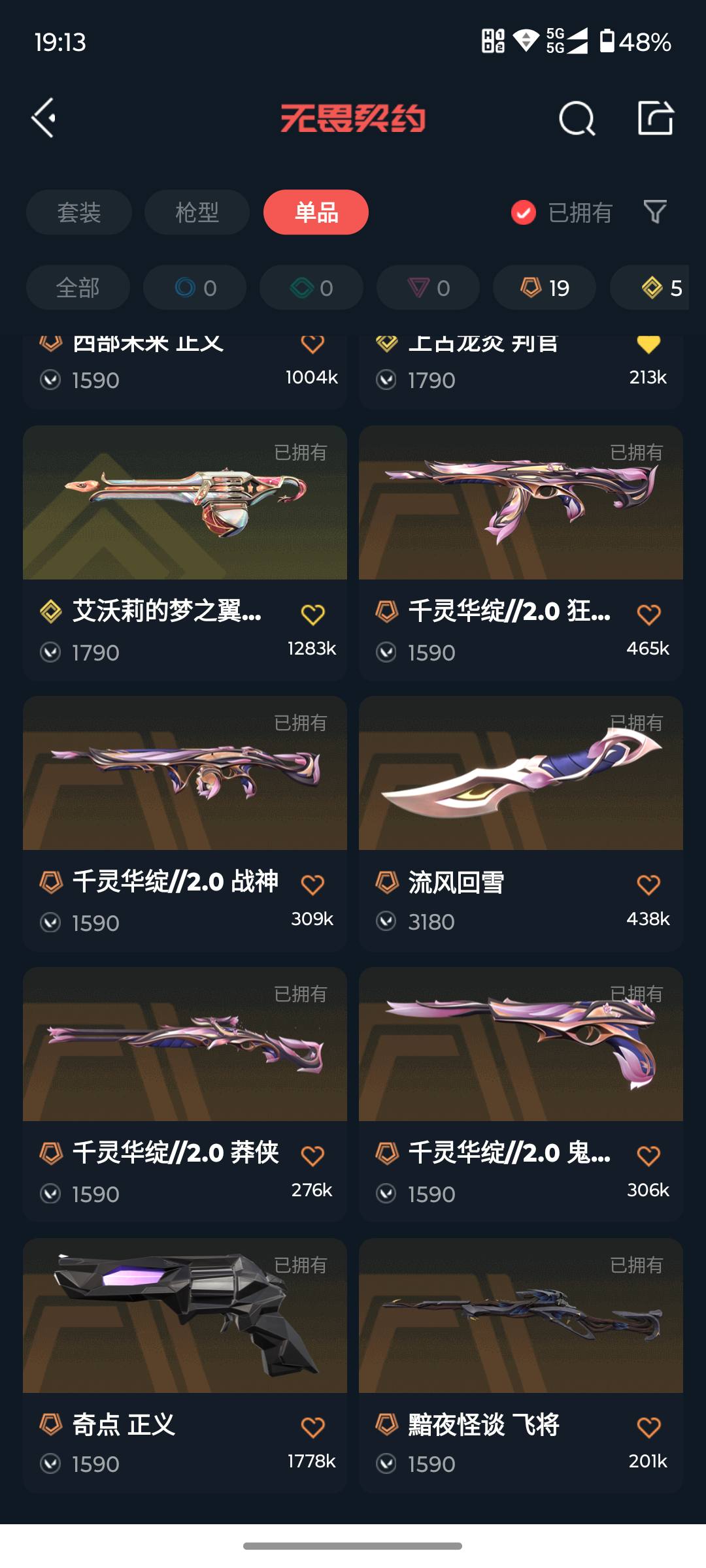This screenshot has width=706, height=1568.
Task: Open 黯夜怪谈 飞将 skin thumbnail
Action: (x=521, y=1316)
